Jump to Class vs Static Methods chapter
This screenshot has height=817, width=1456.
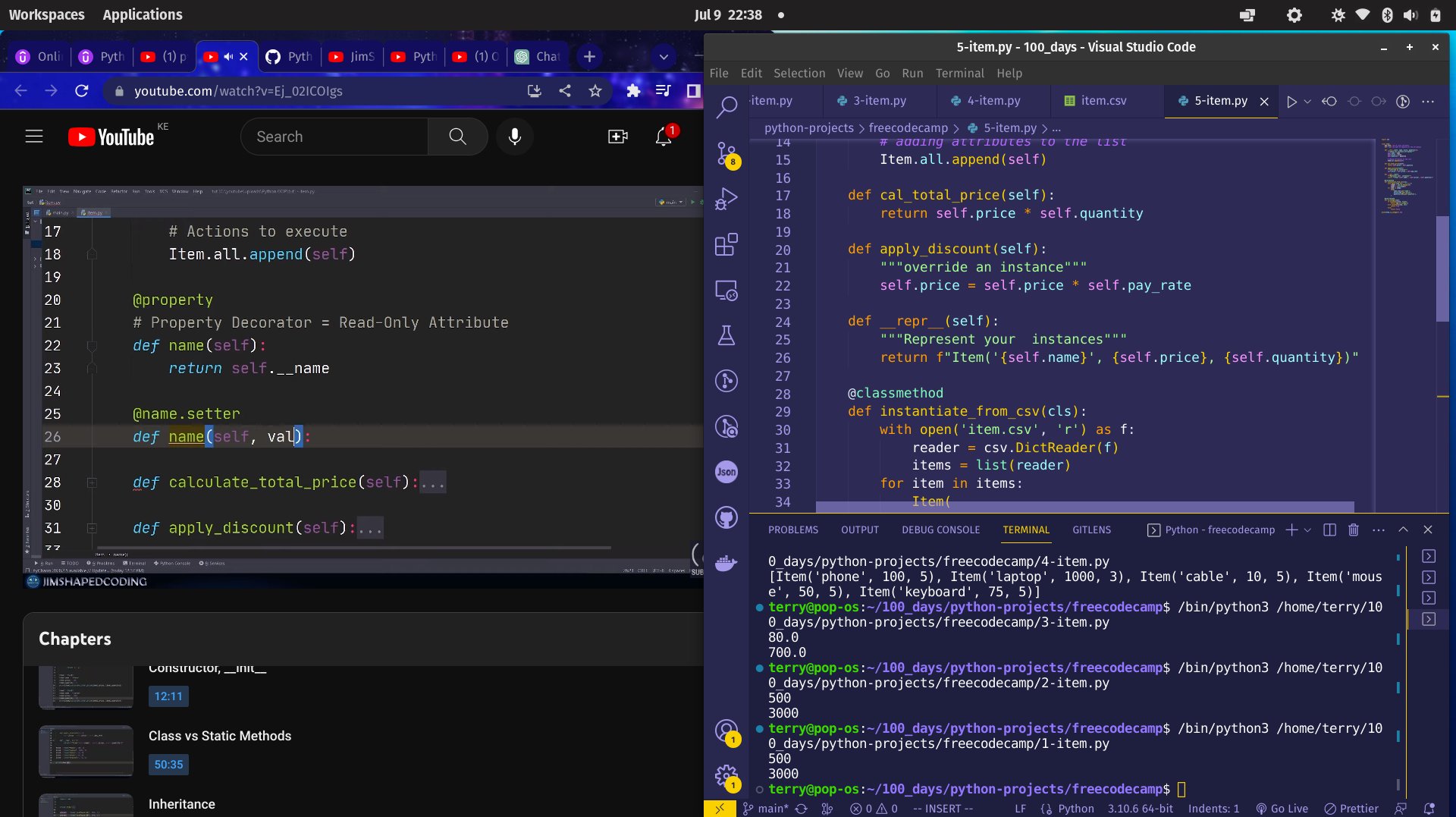click(220, 736)
